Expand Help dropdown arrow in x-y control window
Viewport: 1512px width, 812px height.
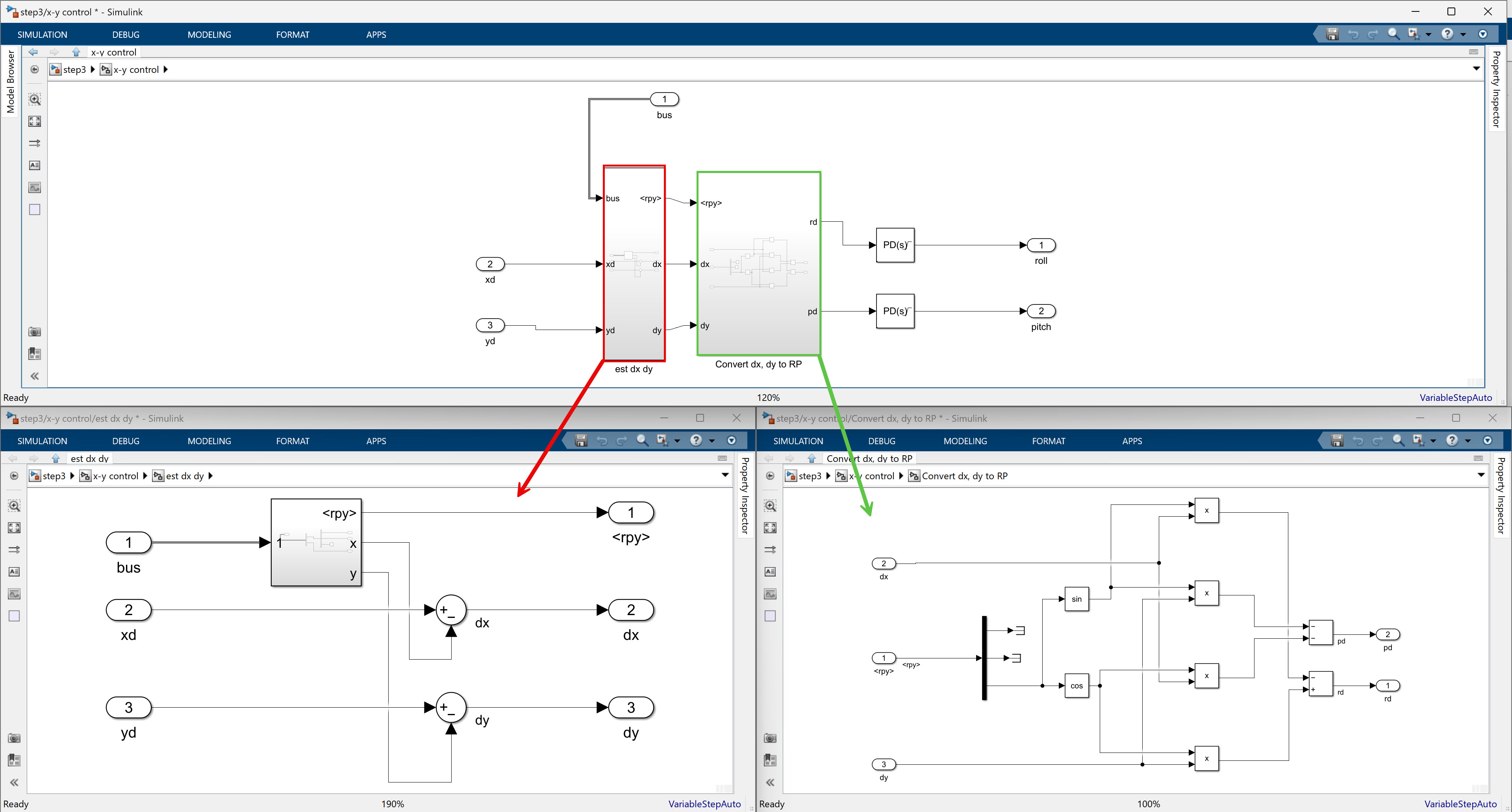1463,34
